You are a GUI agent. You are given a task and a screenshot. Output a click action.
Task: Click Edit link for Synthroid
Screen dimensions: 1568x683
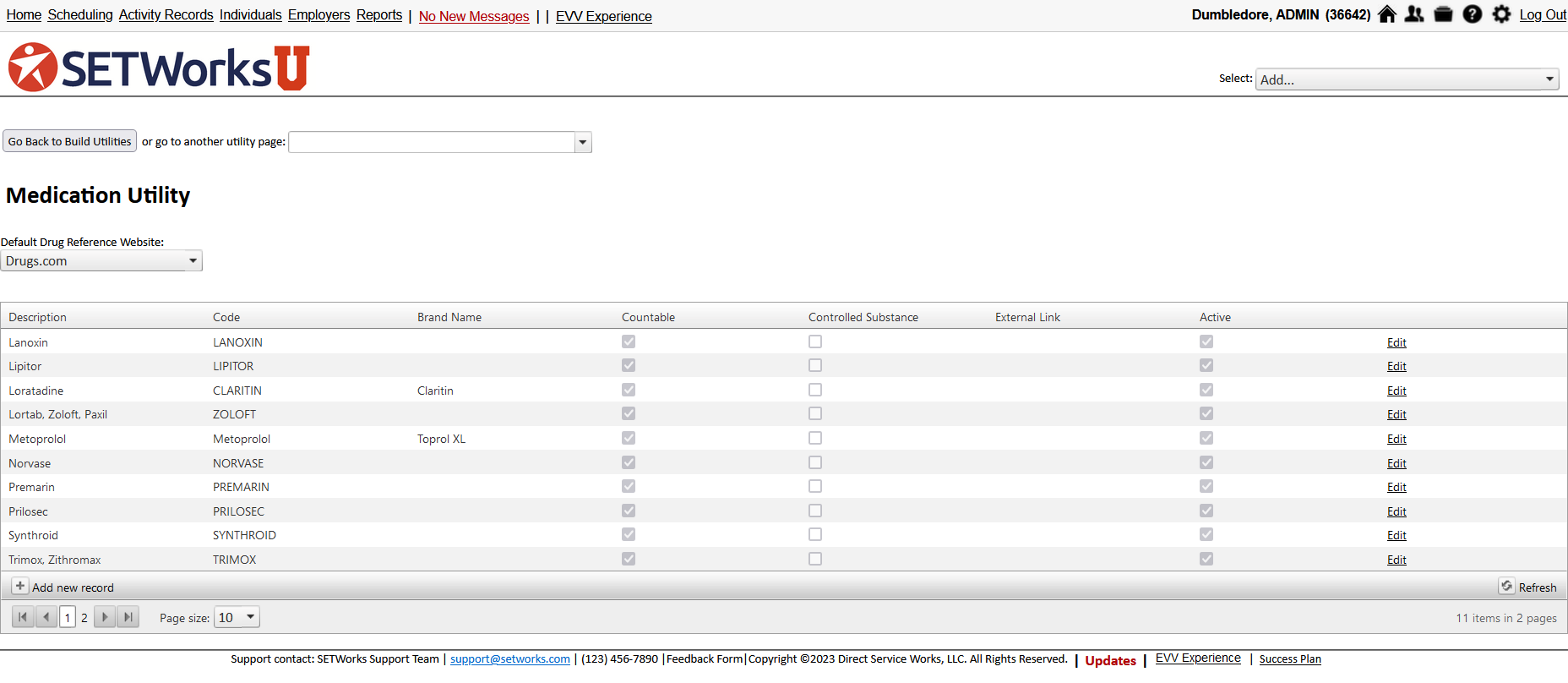click(1396, 535)
